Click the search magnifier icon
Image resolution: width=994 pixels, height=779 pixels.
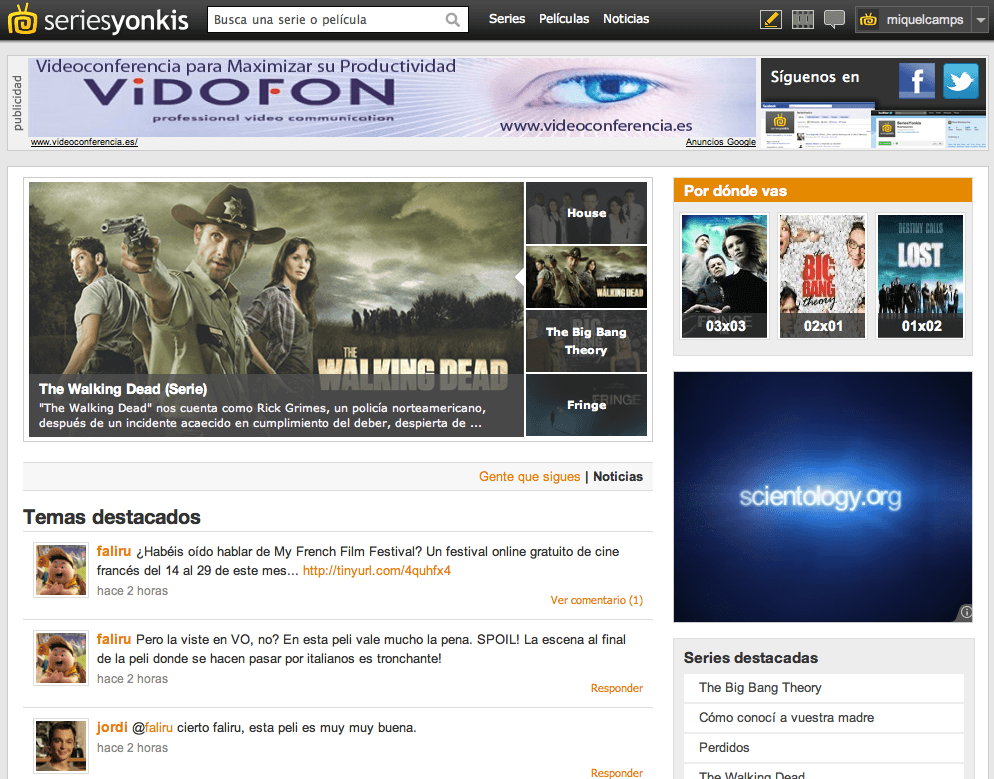453,20
